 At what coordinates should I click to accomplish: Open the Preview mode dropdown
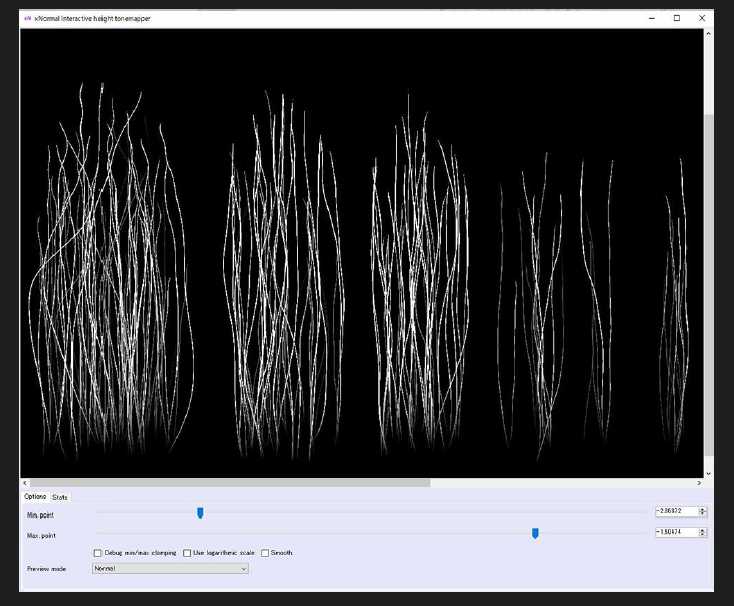click(x=170, y=569)
